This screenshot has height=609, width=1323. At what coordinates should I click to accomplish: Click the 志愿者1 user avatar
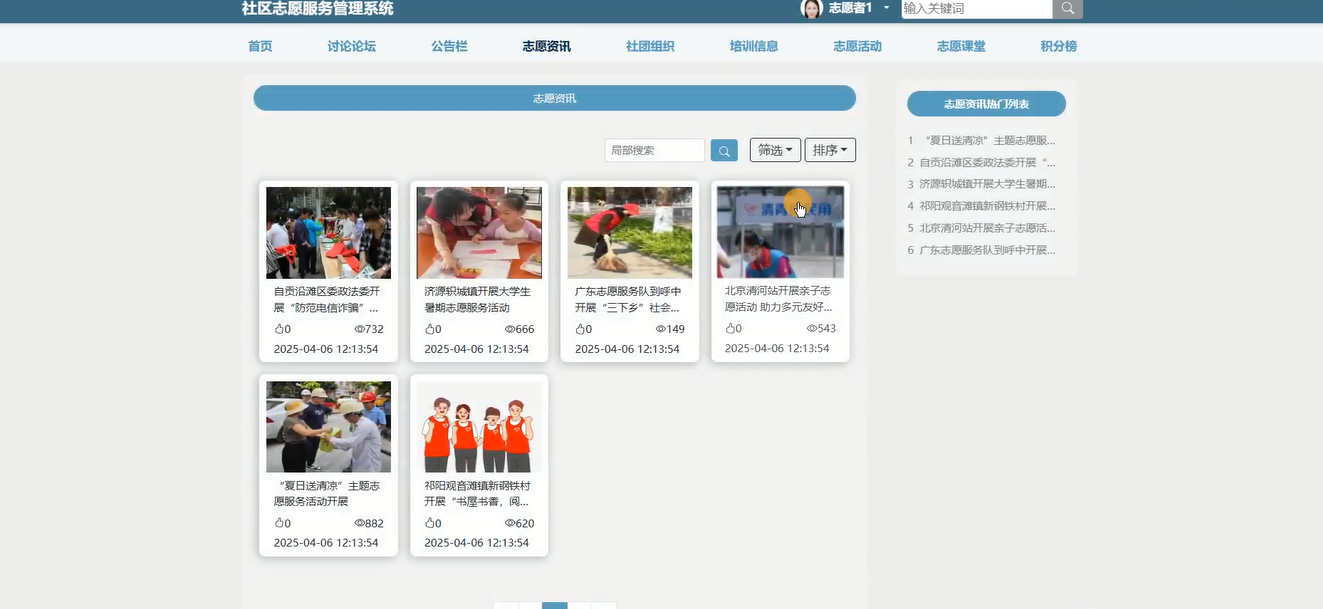(x=811, y=8)
